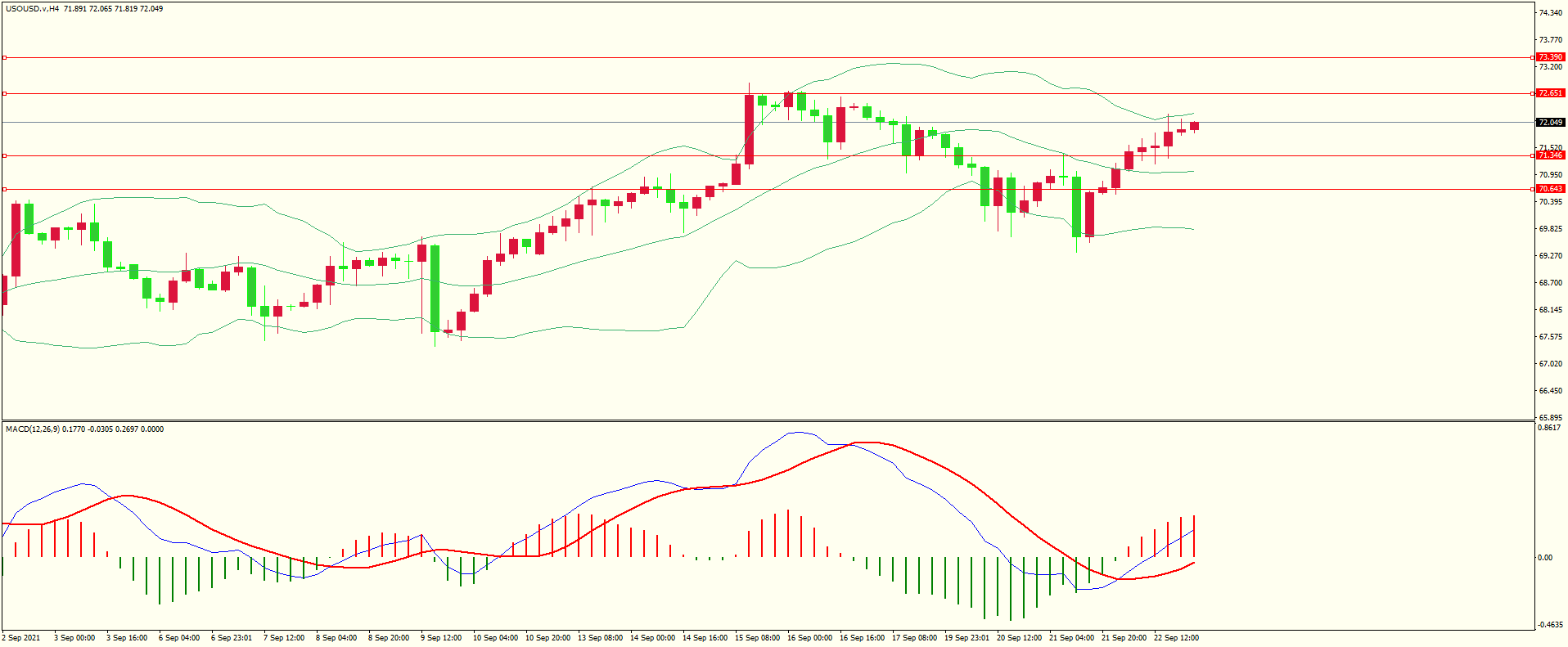Click the 13 Sep 08:00 time label
Viewport: 1568px width, 647px height.
[600, 638]
